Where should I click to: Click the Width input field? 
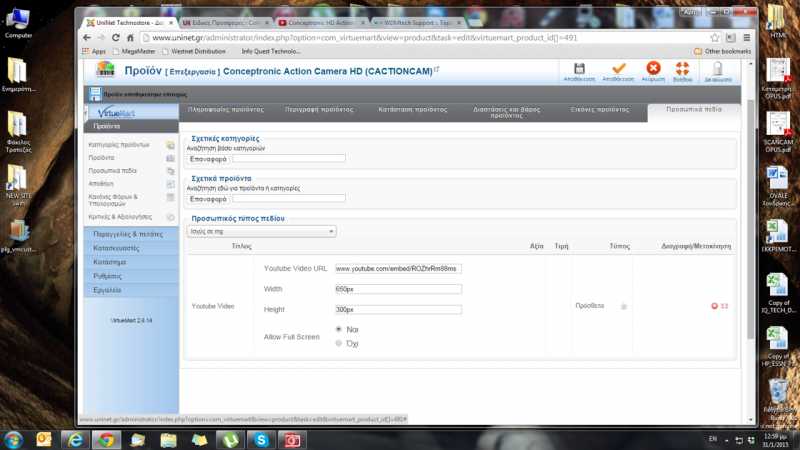[x=398, y=289]
